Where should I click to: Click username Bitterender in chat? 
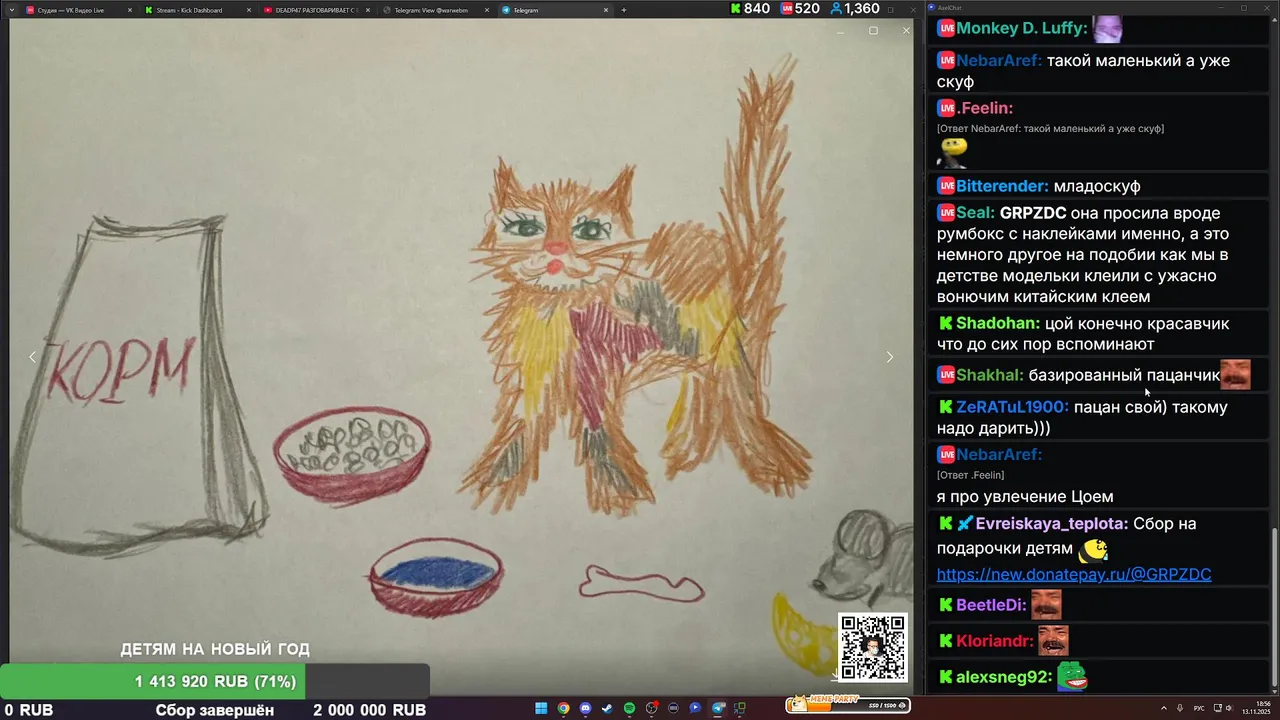[1002, 186]
